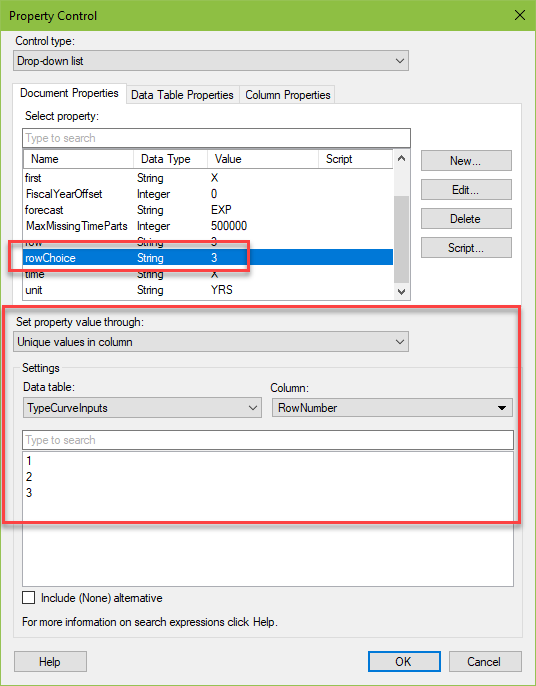The image size is (536, 686).
Task: Click the property list scroll-down arrow
Action: pyautogui.click(x=401, y=291)
